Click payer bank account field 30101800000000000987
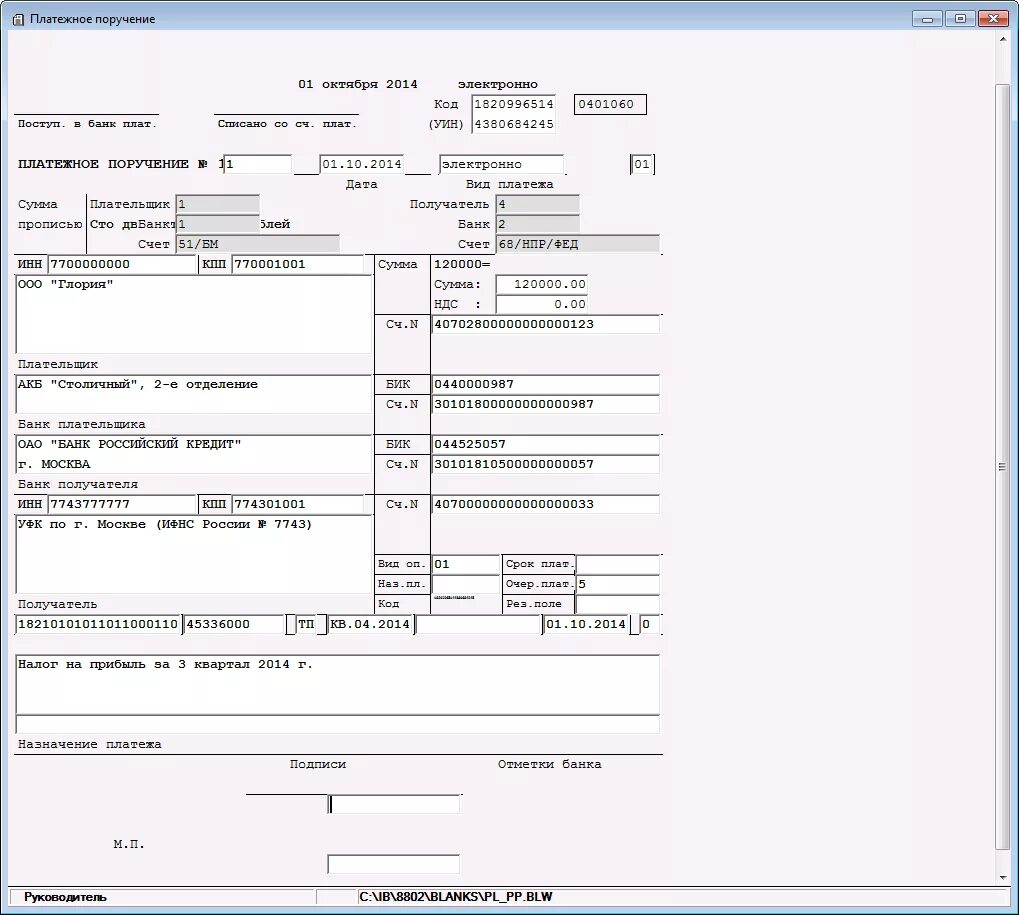Image resolution: width=1019 pixels, height=915 pixels. click(x=545, y=404)
